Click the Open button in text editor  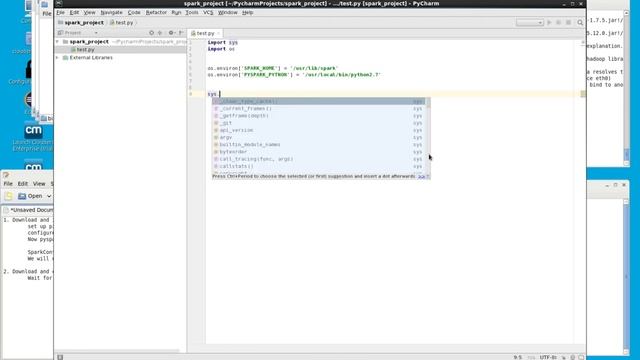click(30, 196)
